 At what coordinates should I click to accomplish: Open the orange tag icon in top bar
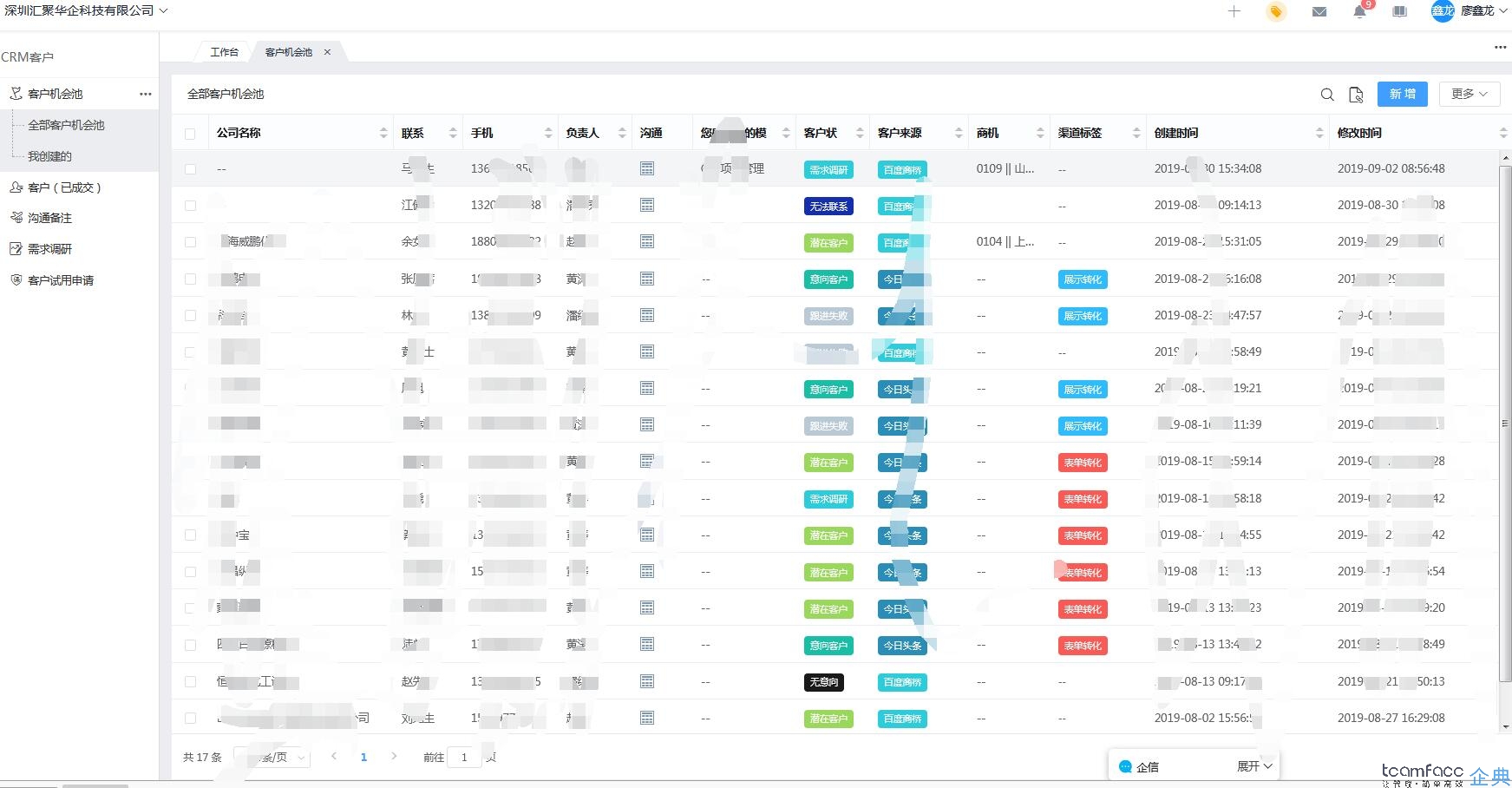tap(1275, 11)
